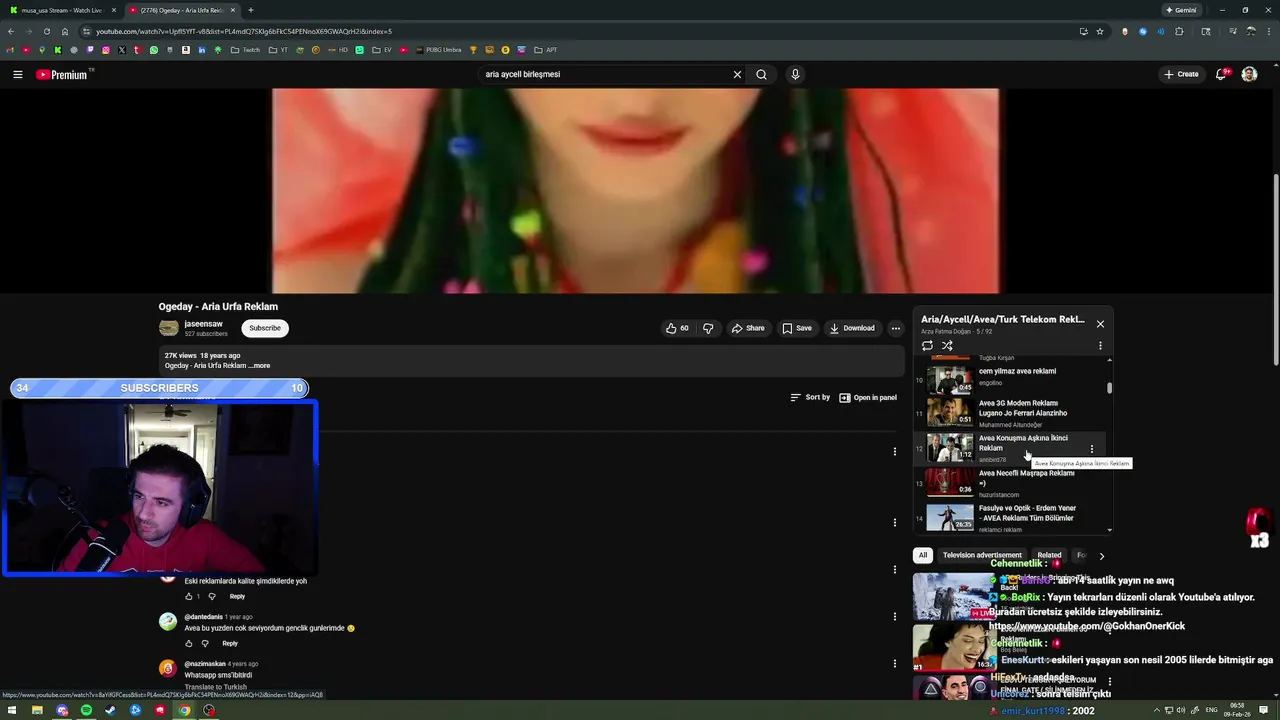Image resolution: width=1280 pixels, height=720 pixels.
Task: Open Steam from the taskbar
Action: click(x=110, y=710)
